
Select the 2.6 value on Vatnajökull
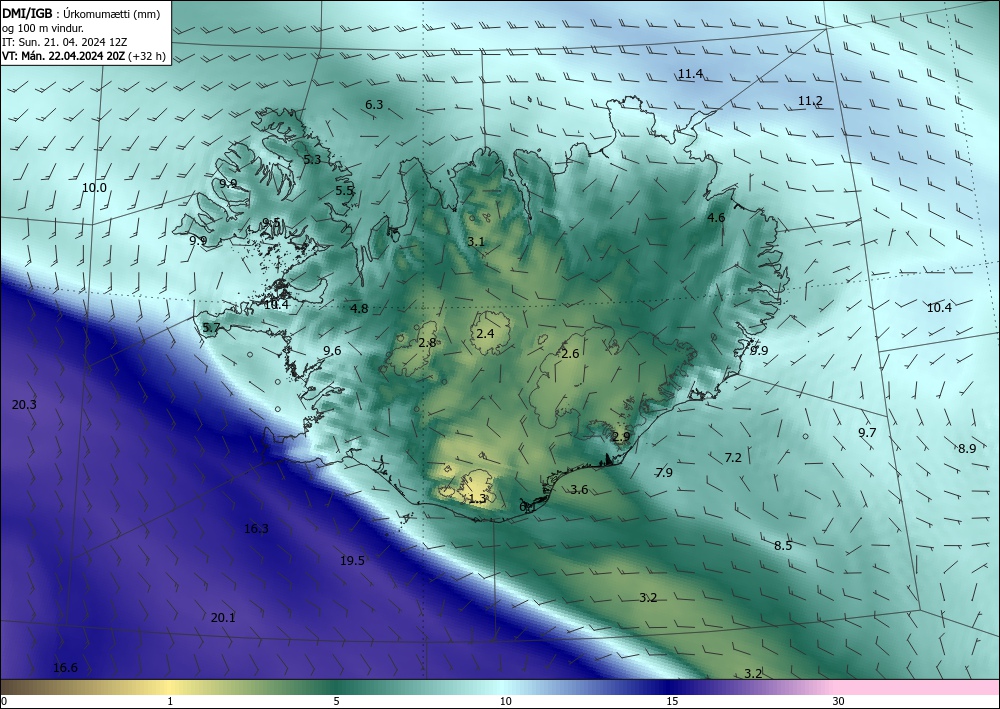click(570, 354)
